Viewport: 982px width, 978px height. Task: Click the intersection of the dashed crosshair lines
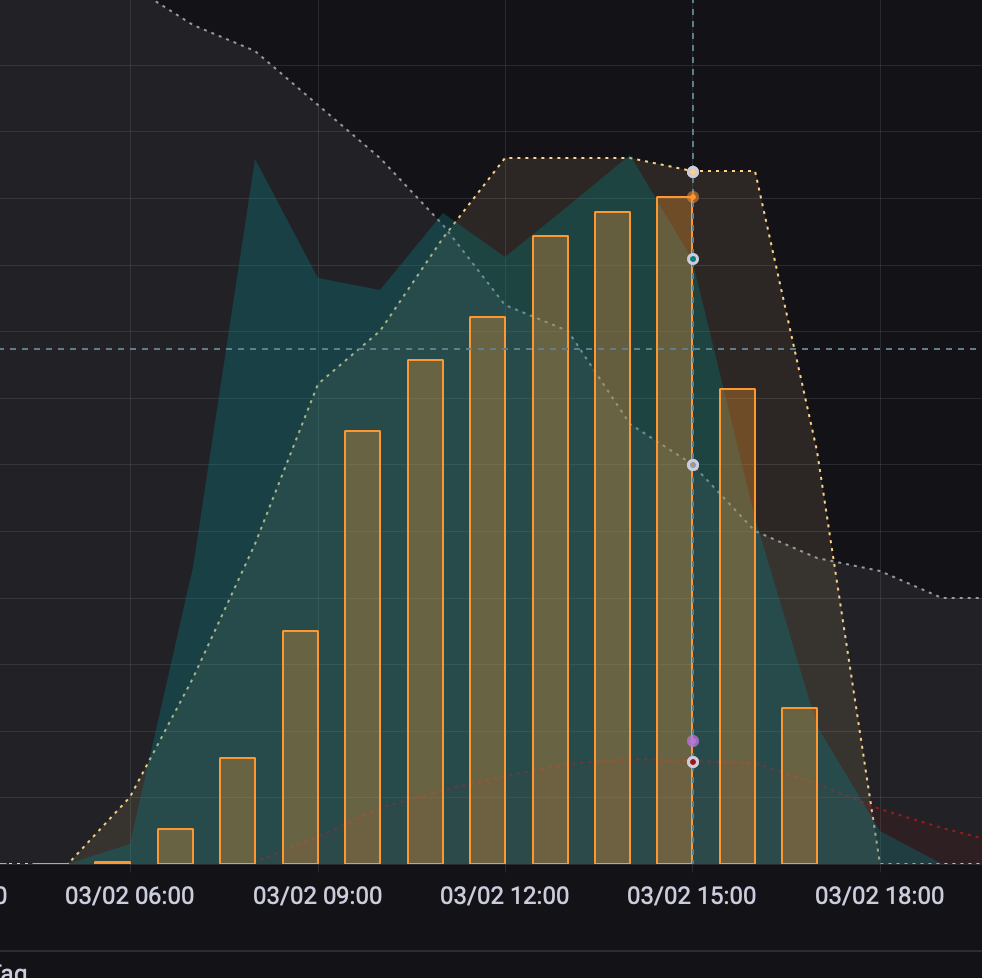click(693, 349)
